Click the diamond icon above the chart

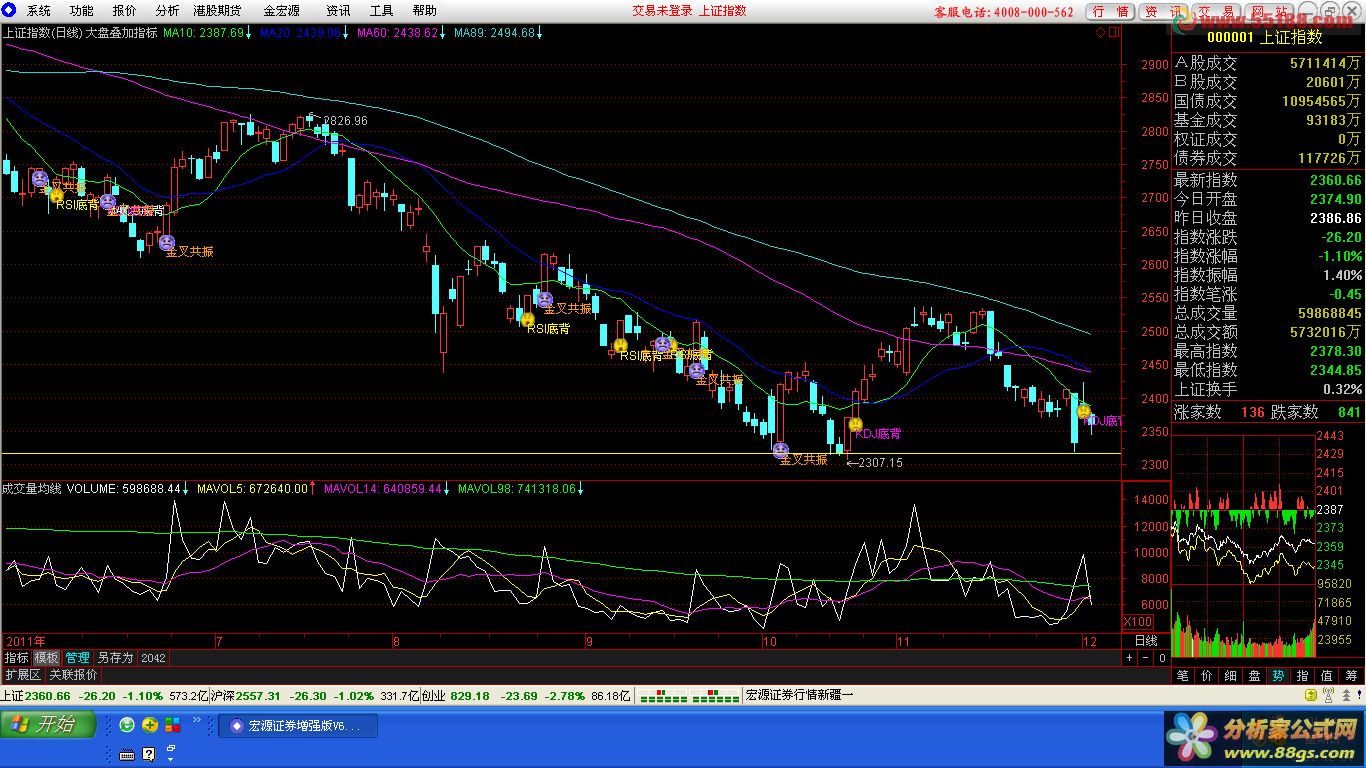pos(1100,32)
